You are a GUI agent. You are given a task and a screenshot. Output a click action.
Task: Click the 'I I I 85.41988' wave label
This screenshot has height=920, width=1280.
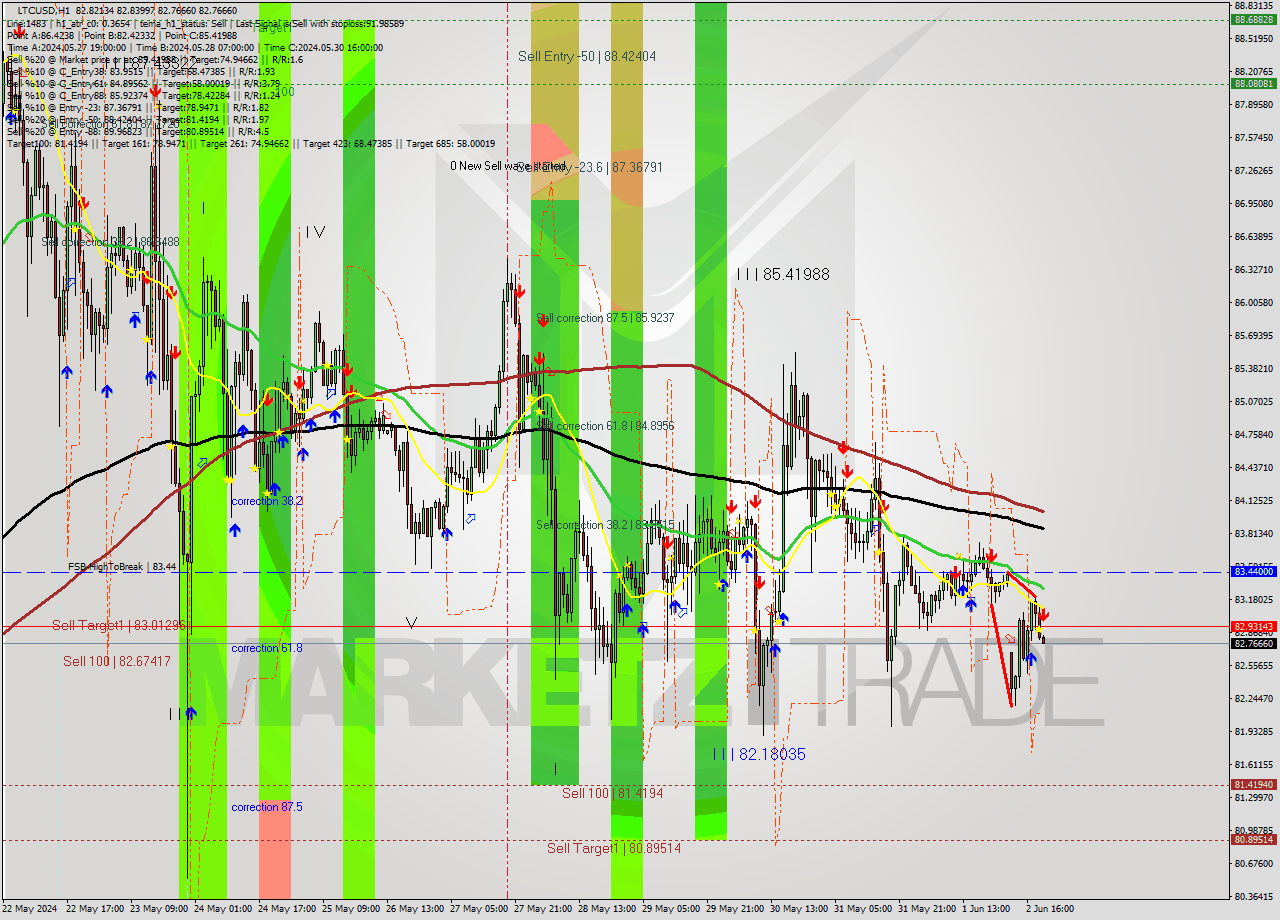[783, 273]
